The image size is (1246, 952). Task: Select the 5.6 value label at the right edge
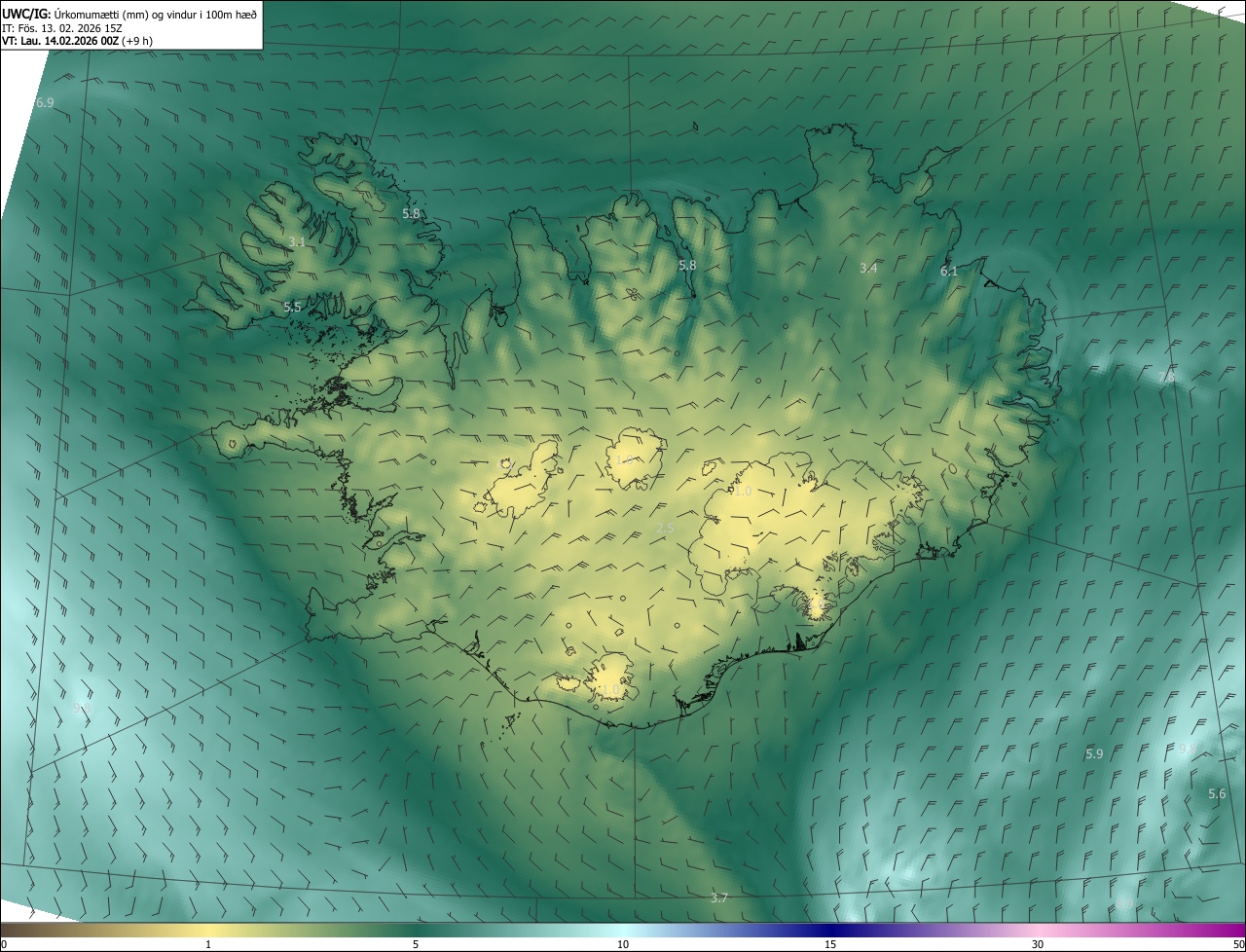[x=1217, y=793]
